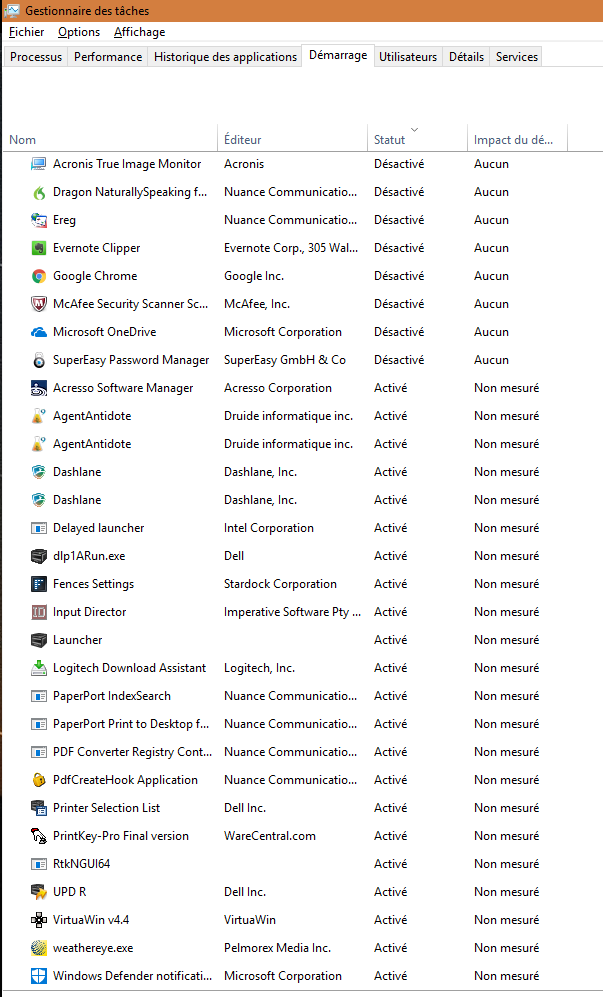Click the PaperPort IndexSearch icon
This screenshot has width=603, height=997.
(x=39, y=696)
